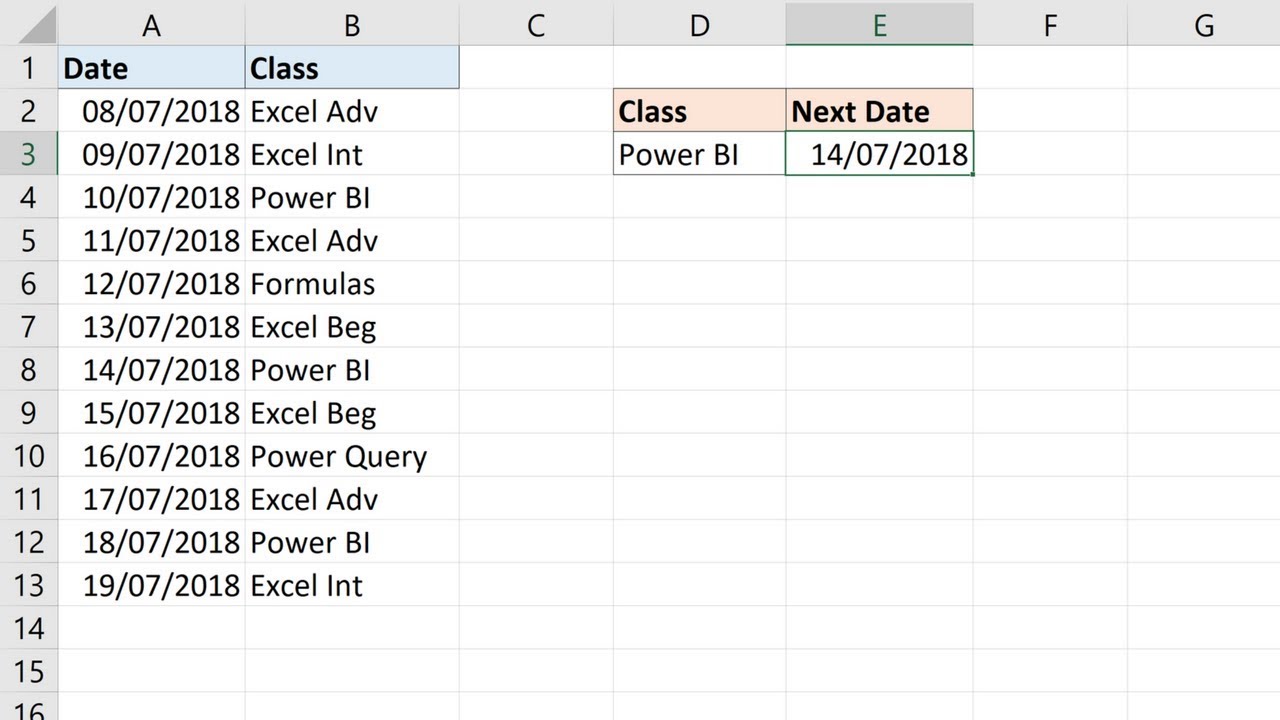
Task: Select row 8 header
Action: pyautogui.click(x=28, y=369)
